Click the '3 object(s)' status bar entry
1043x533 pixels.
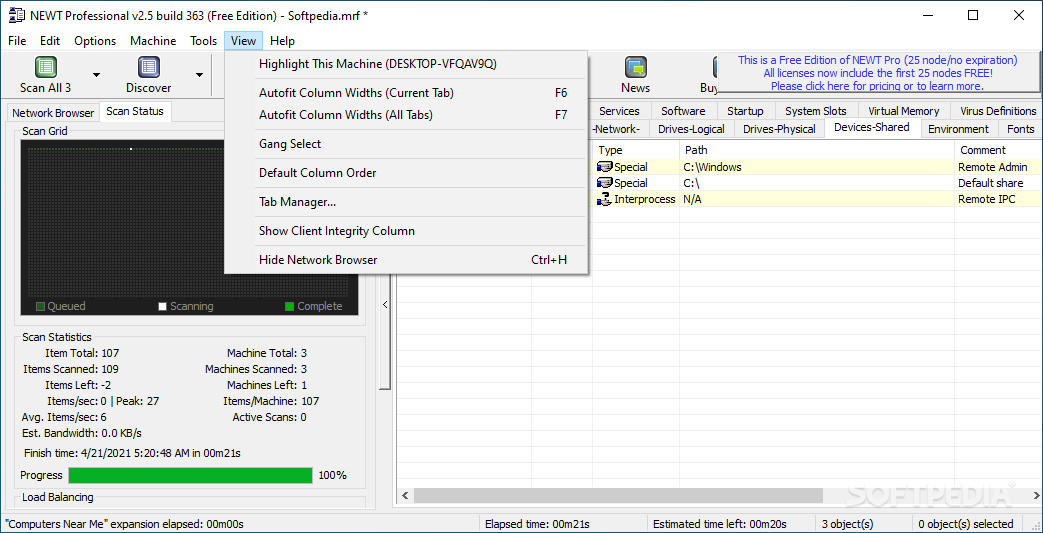pos(863,524)
